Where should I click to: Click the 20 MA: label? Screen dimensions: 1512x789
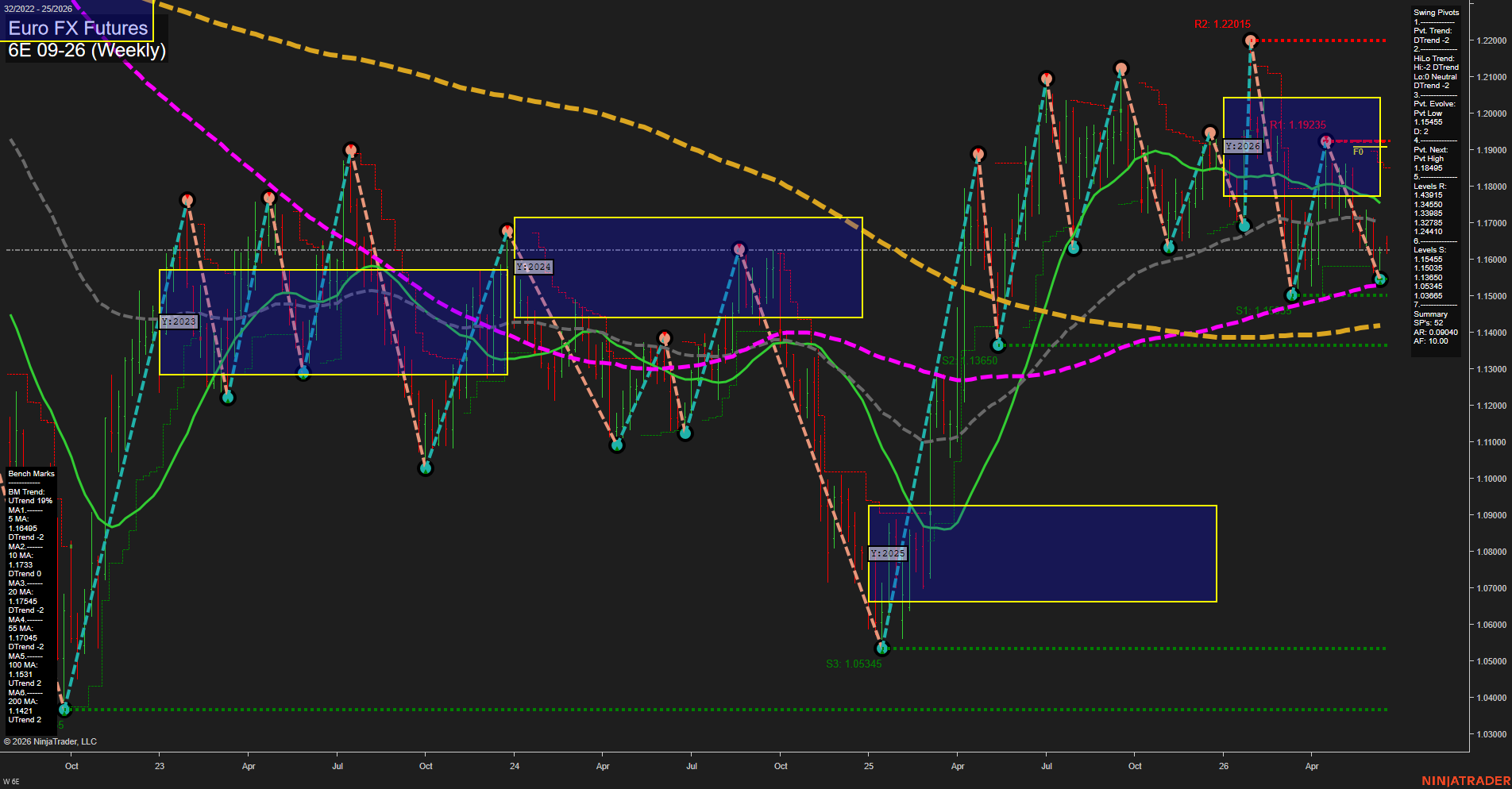click(x=21, y=592)
